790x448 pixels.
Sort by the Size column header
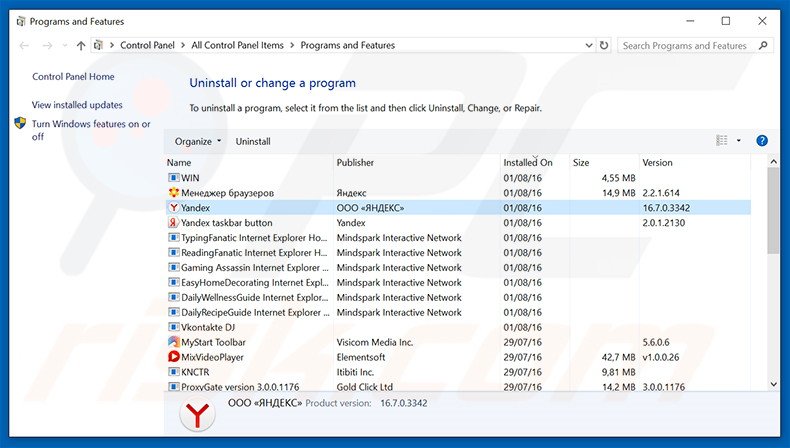click(x=604, y=162)
